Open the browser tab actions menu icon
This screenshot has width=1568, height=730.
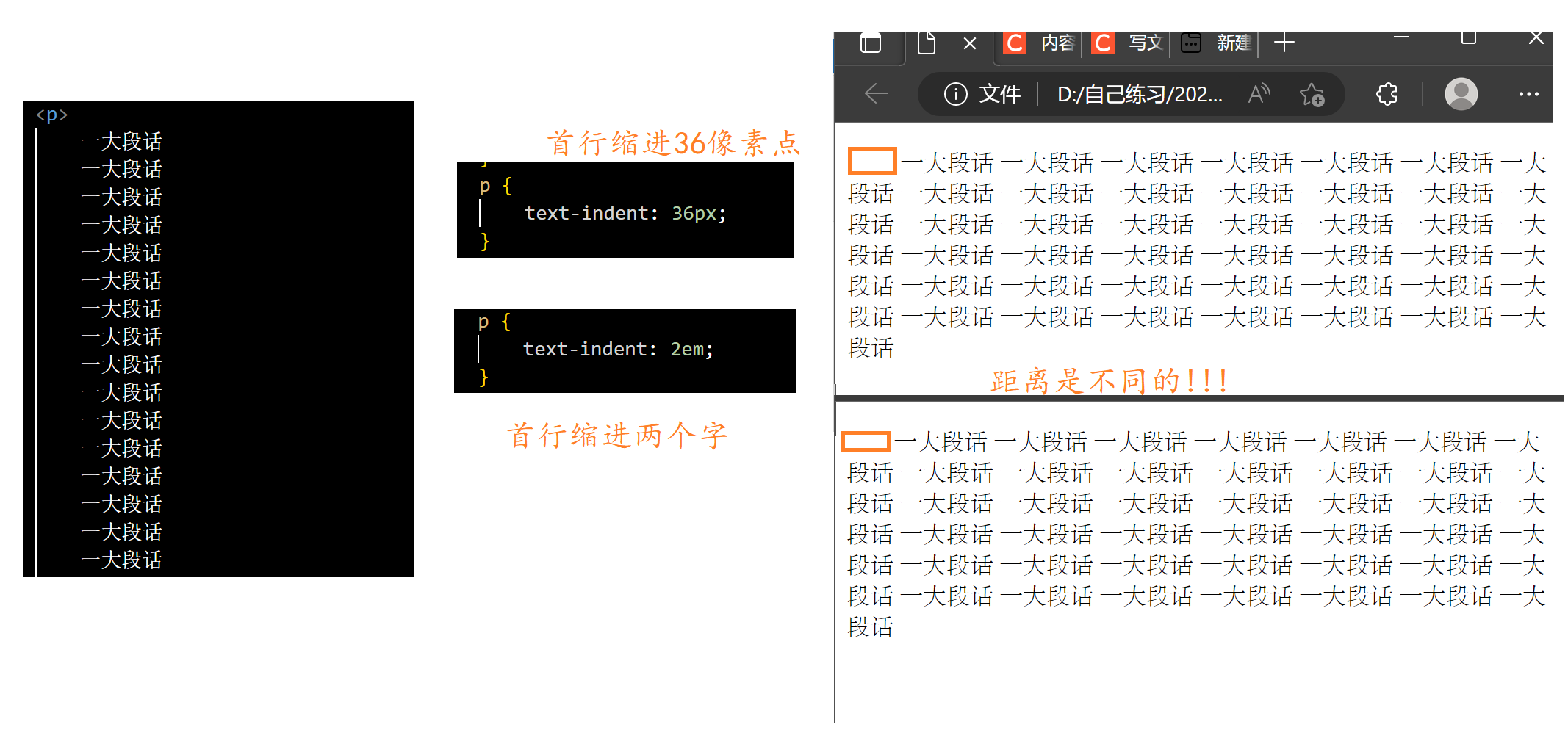[x=871, y=43]
